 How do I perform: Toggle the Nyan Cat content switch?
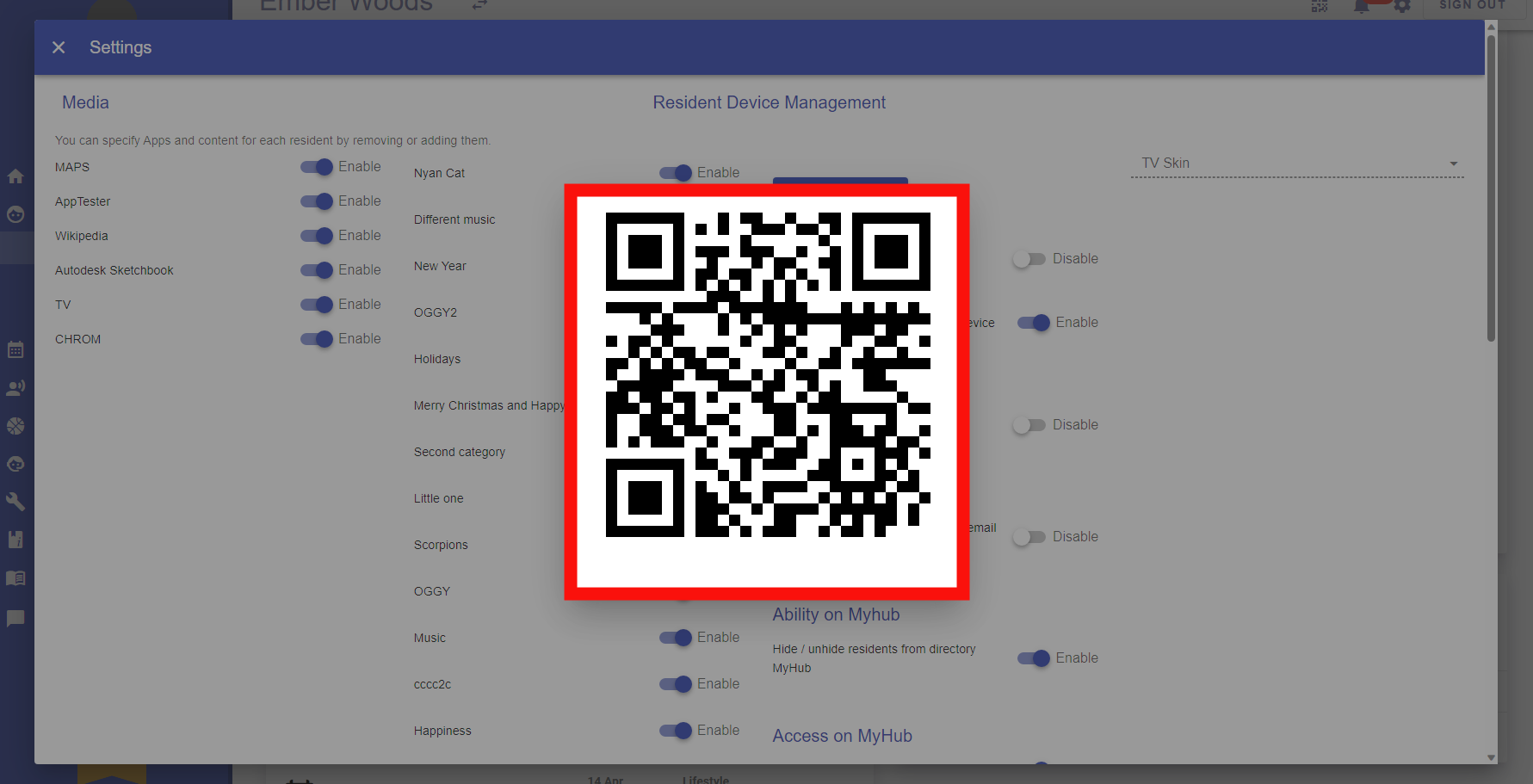click(x=676, y=173)
